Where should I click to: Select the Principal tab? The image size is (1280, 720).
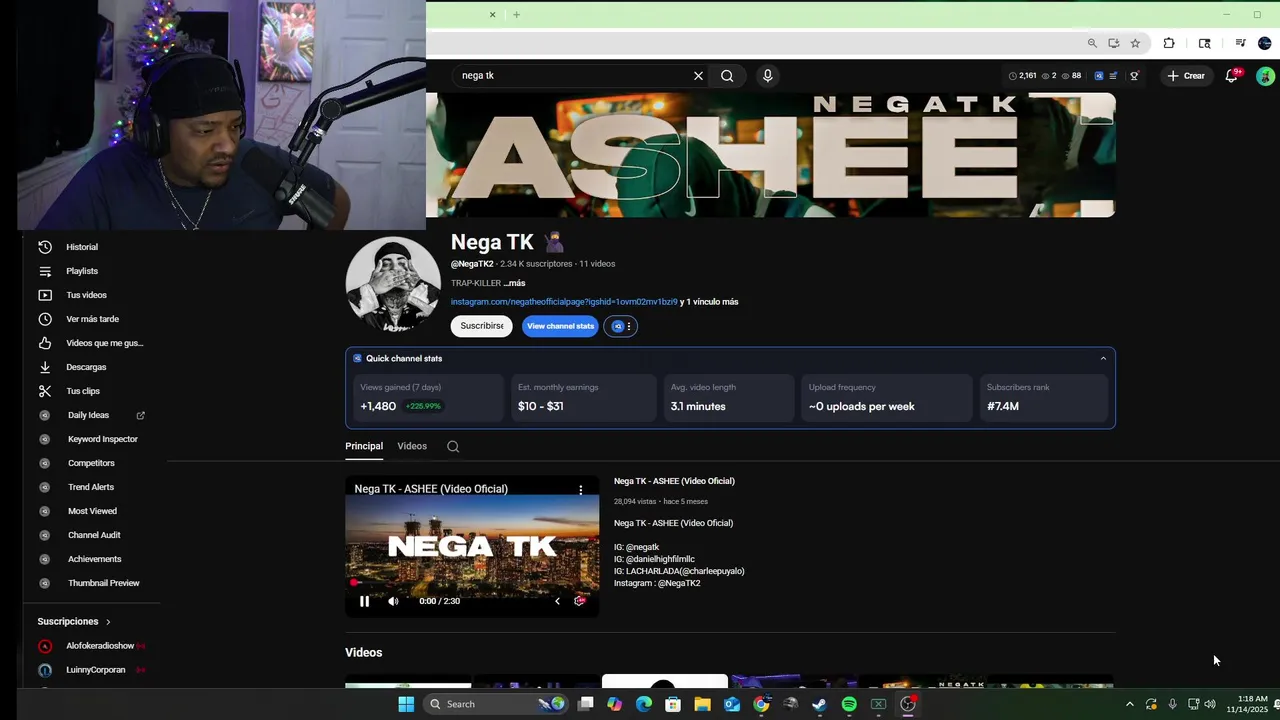coord(364,446)
